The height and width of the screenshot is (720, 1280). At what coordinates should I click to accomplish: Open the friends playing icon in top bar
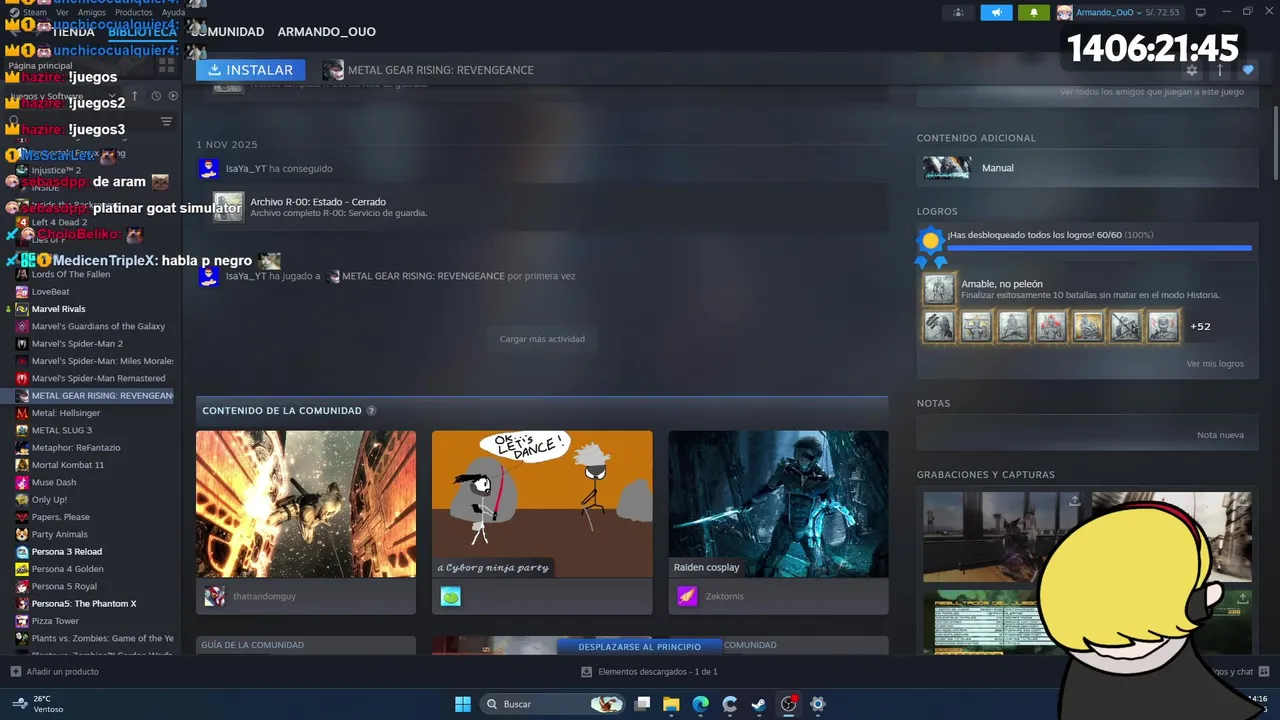coord(958,12)
